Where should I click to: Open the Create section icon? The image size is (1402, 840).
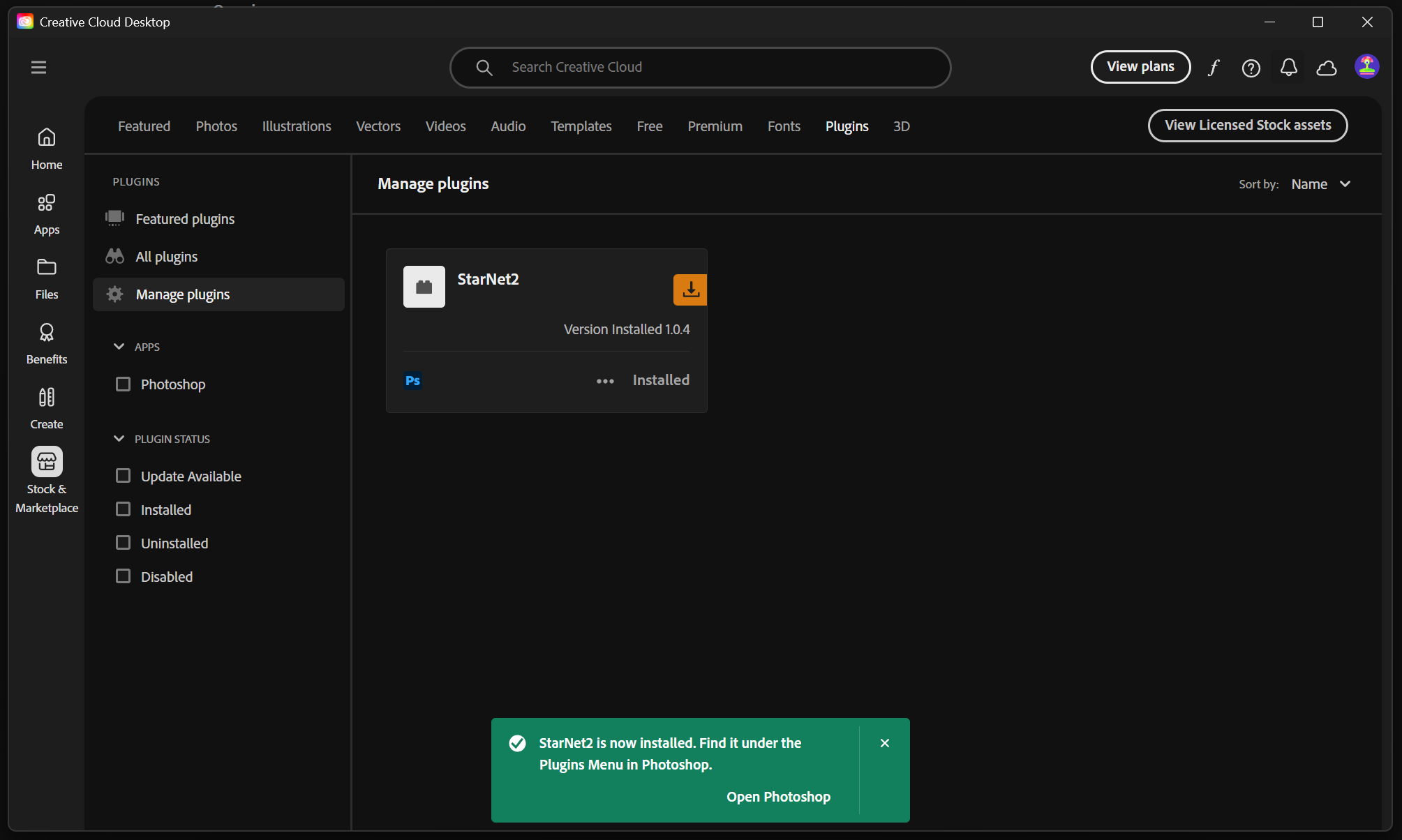click(x=47, y=397)
